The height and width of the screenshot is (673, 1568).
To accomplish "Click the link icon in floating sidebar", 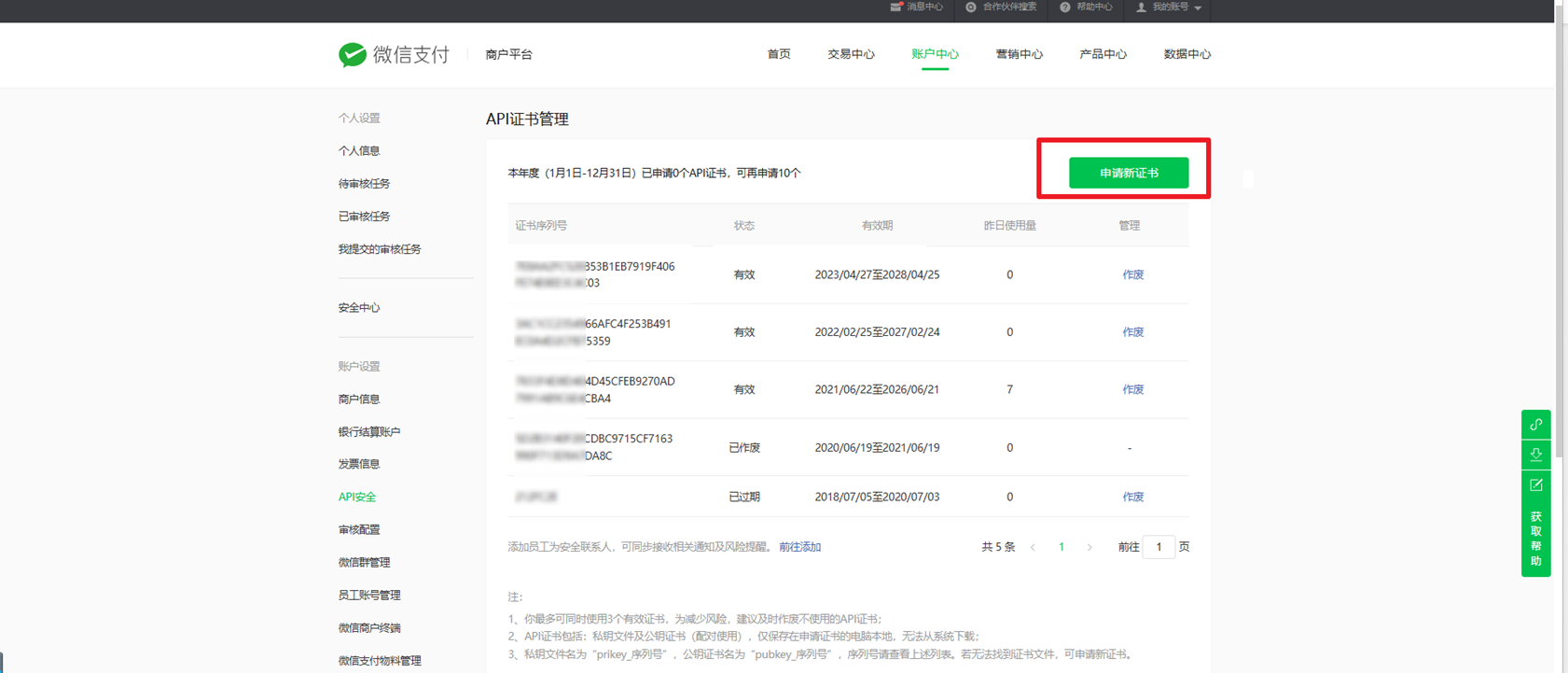I will tap(1535, 425).
